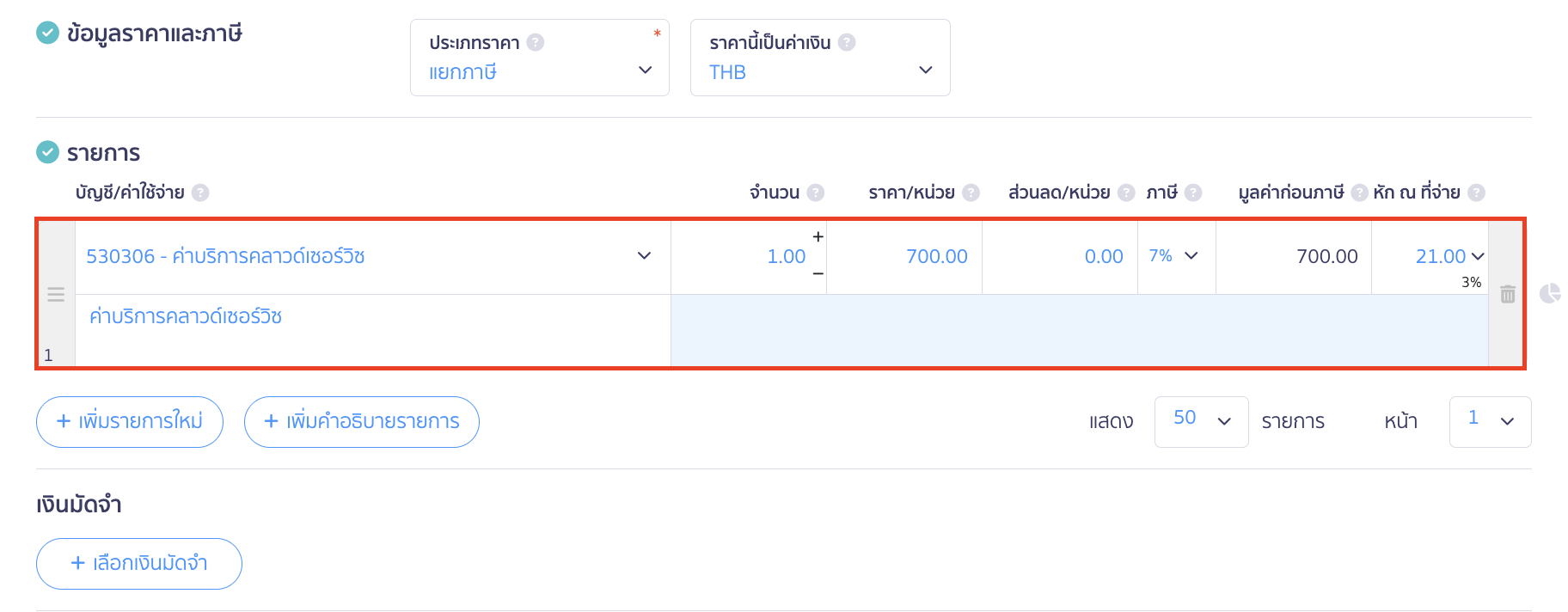Screen dimensions: 1568x612
Task: Expand the 530306 account dropdown
Action: tap(644, 256)
